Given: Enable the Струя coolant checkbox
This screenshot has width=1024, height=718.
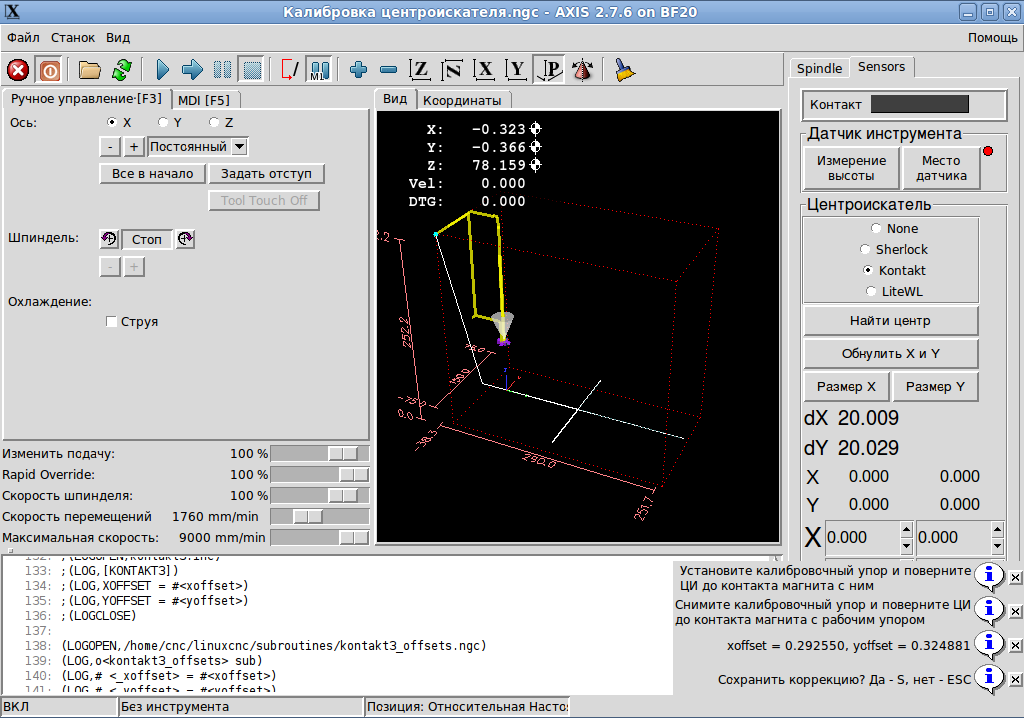Looking at the screenshot, I should pos(112,322).
